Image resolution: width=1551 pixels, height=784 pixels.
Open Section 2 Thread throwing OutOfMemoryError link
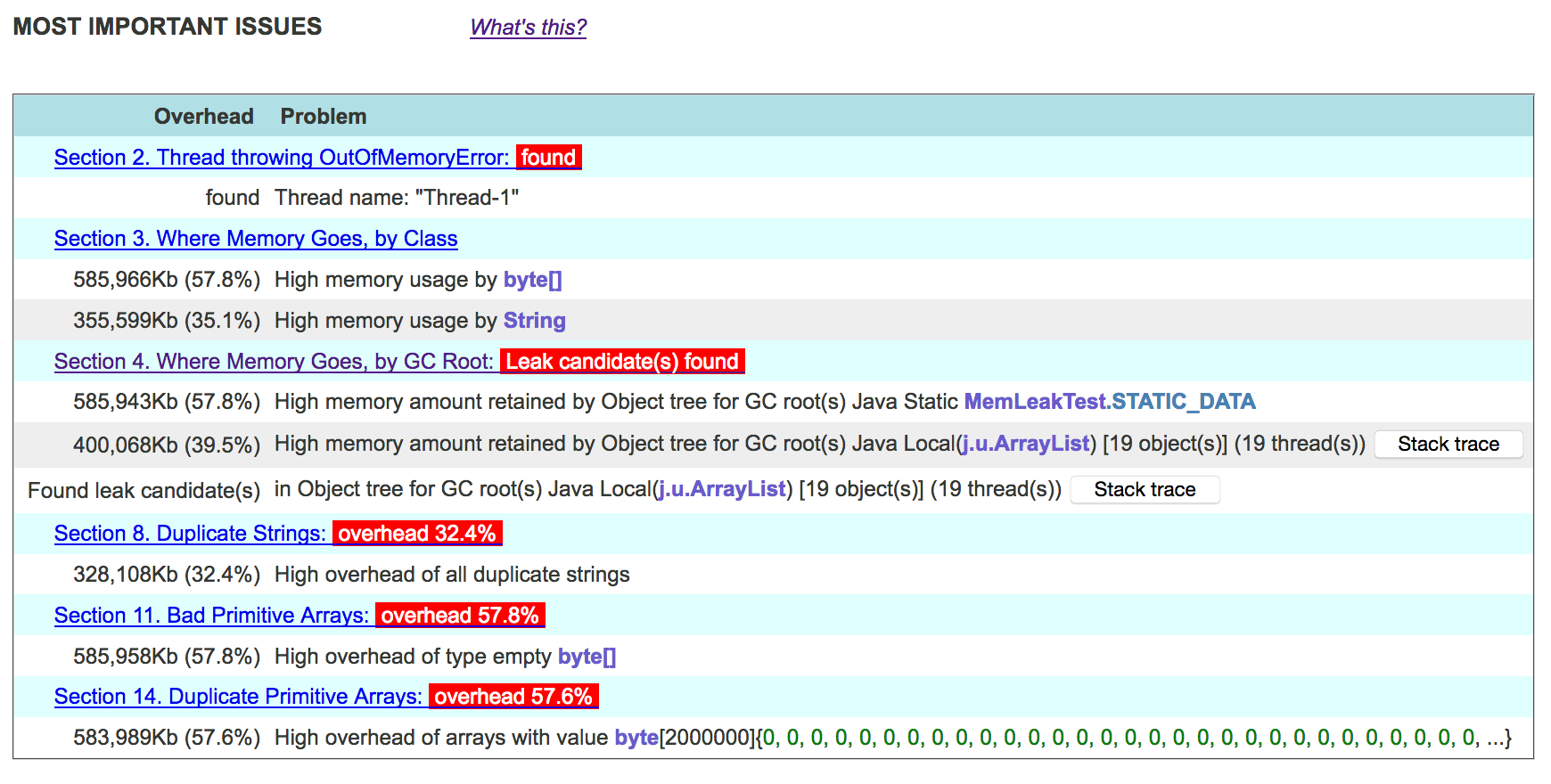click(x=281, y=158)
